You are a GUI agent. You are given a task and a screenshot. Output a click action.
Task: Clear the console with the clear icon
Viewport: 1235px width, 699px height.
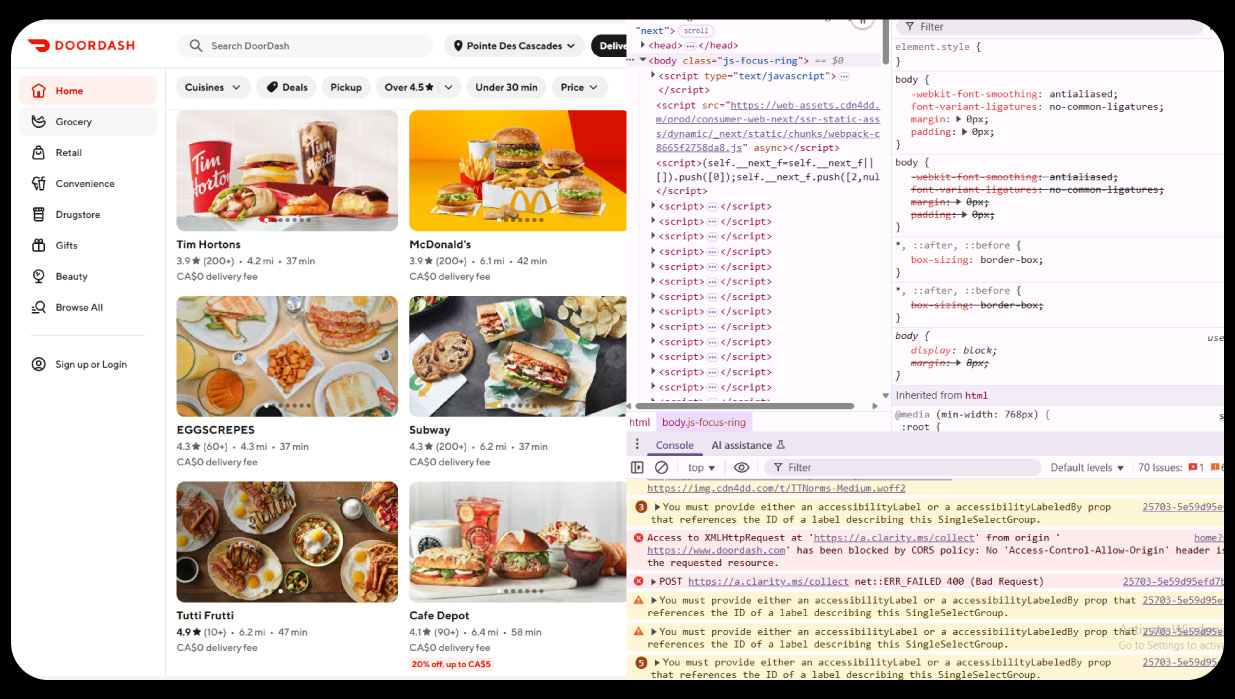[x=661, y=468]
